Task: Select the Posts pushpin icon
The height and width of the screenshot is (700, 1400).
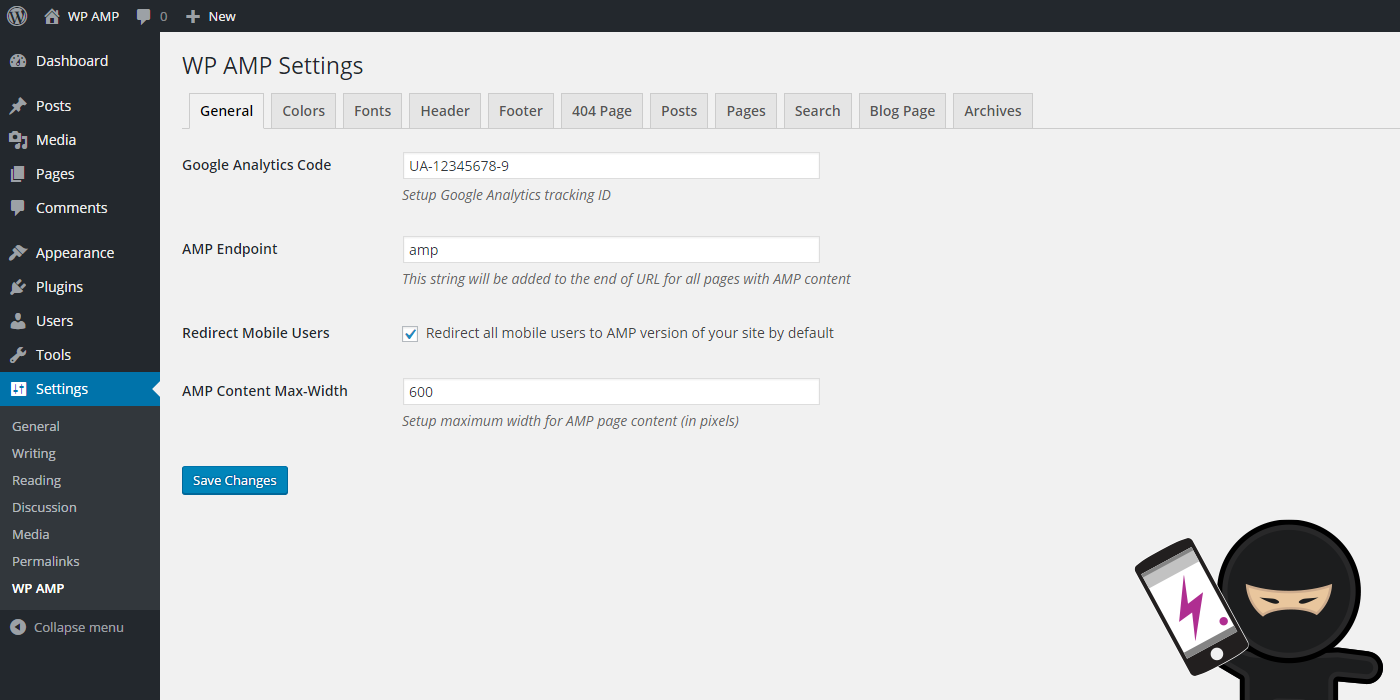Action: 20,105
